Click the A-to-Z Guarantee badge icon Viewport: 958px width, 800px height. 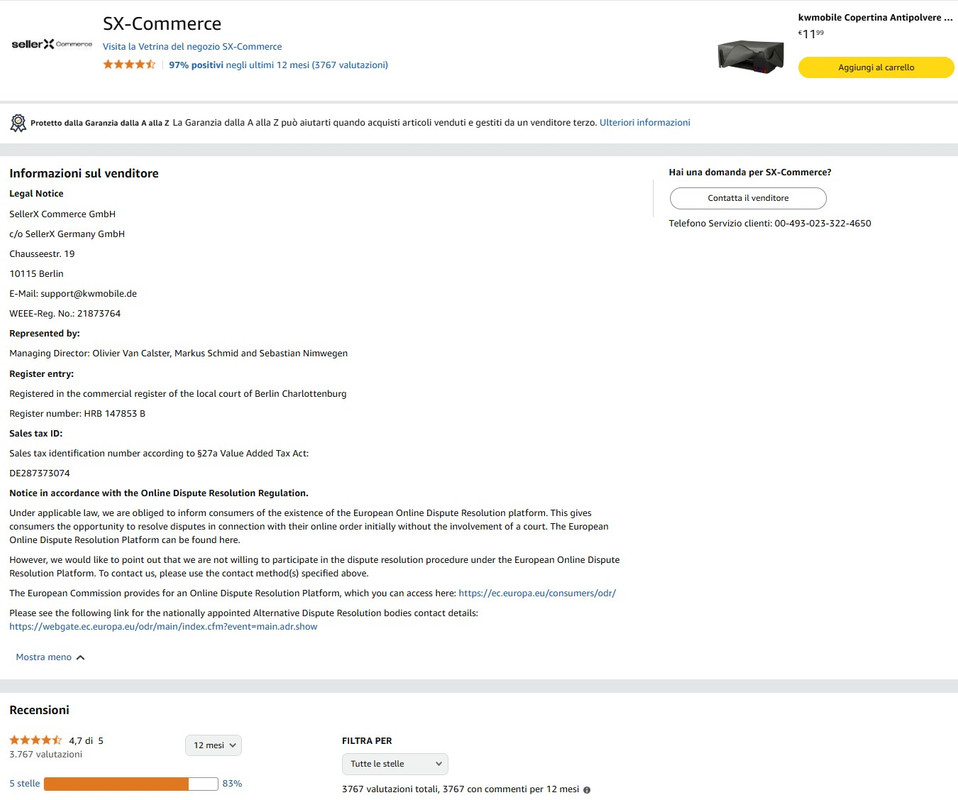click(18, 123)
